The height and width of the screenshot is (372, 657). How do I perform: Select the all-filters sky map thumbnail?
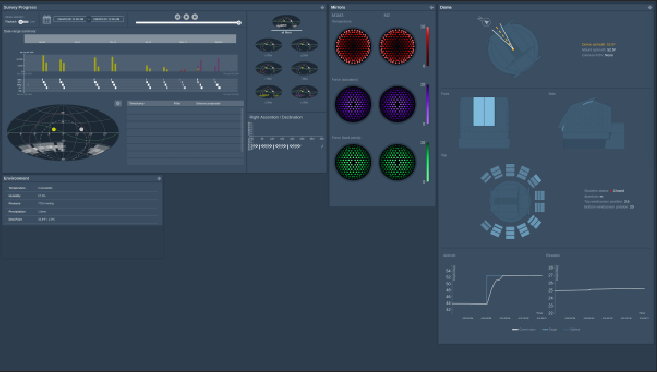(x=286, y=24)
